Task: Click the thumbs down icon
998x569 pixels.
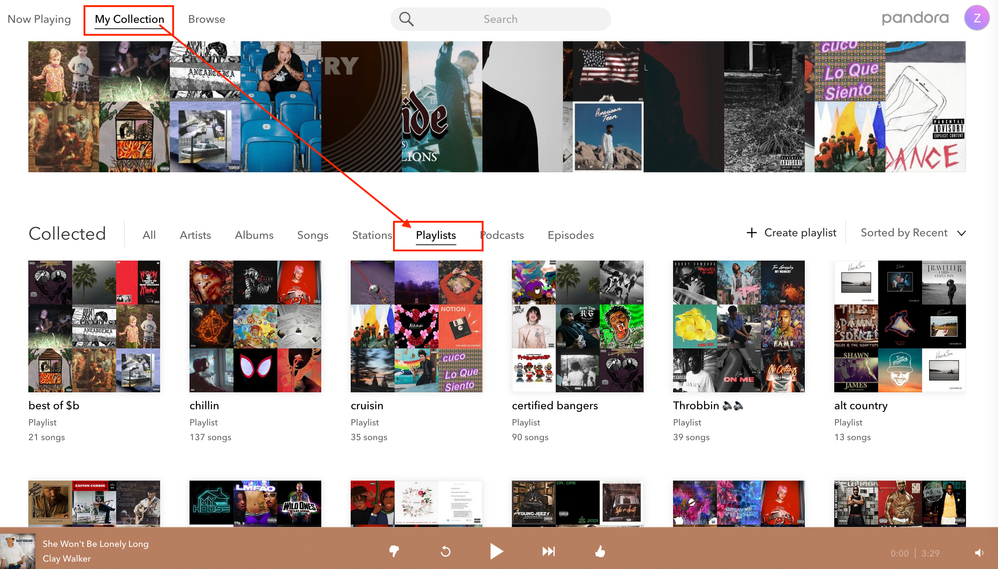Action: (x=394, y=551)
